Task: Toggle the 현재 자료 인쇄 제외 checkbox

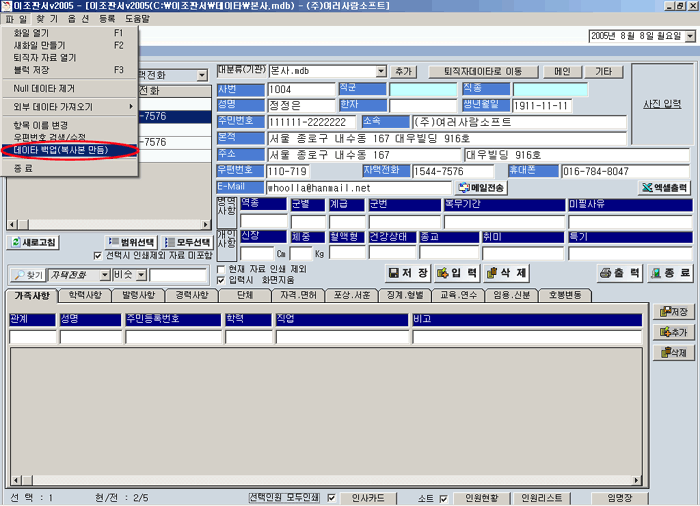Action: [222, 269]
